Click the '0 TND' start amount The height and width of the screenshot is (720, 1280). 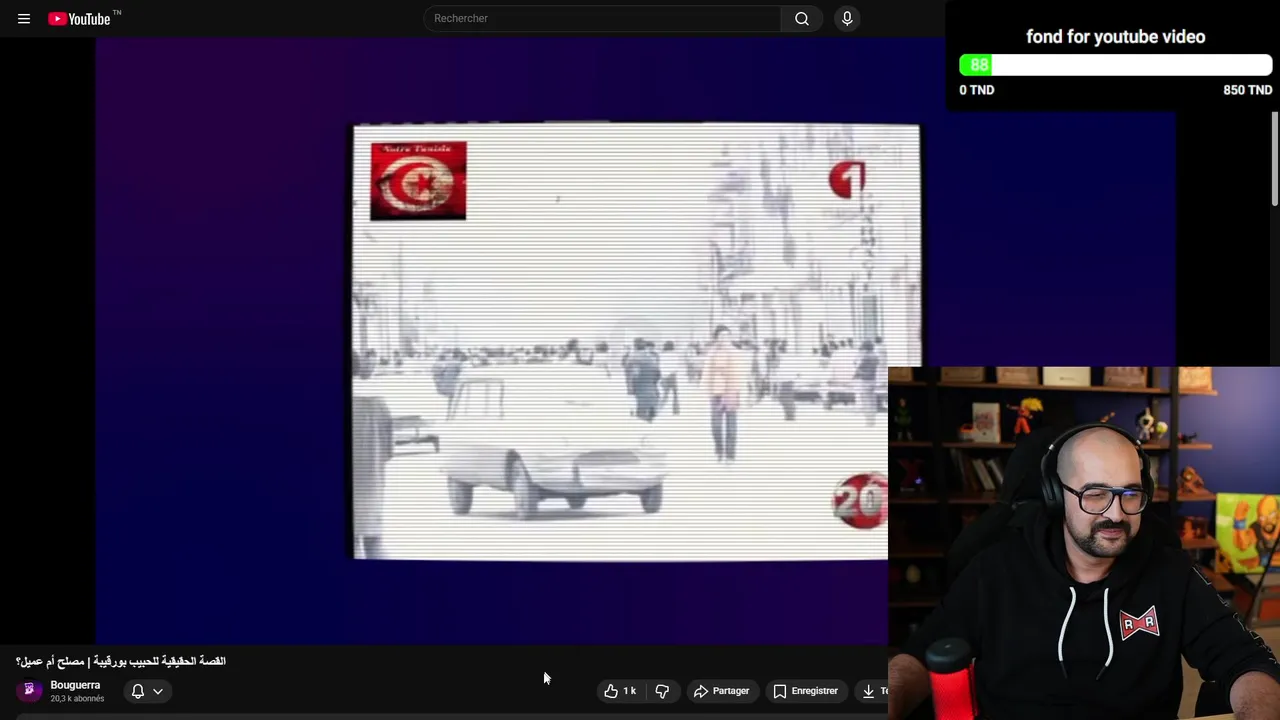click(x=977, y=90)
